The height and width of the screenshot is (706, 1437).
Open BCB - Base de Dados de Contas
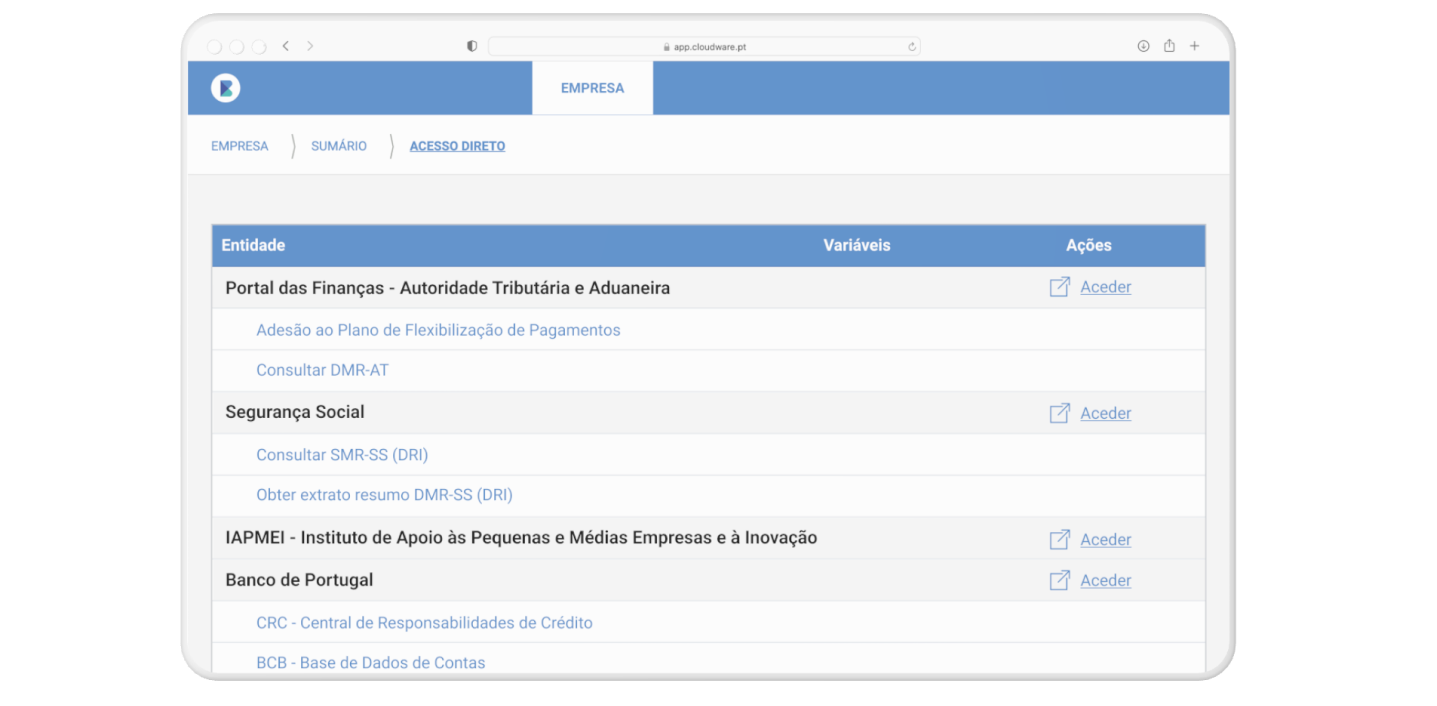(x=370, y=663)
